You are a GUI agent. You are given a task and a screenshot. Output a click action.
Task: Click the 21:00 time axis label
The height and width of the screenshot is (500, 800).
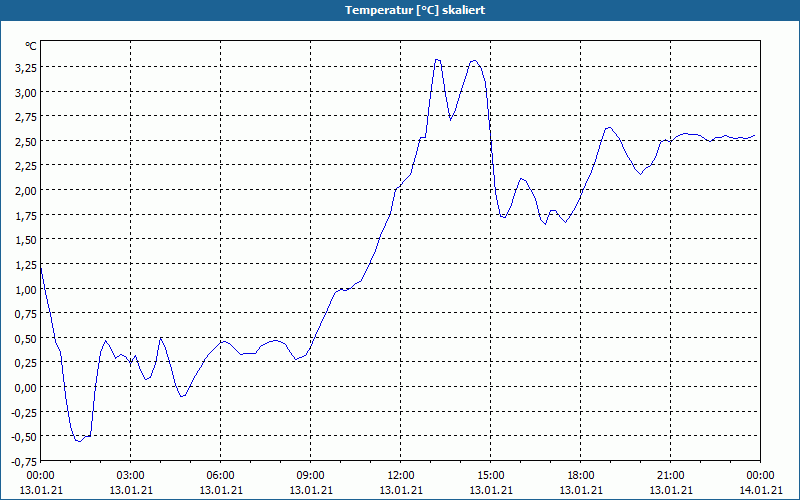670,476
